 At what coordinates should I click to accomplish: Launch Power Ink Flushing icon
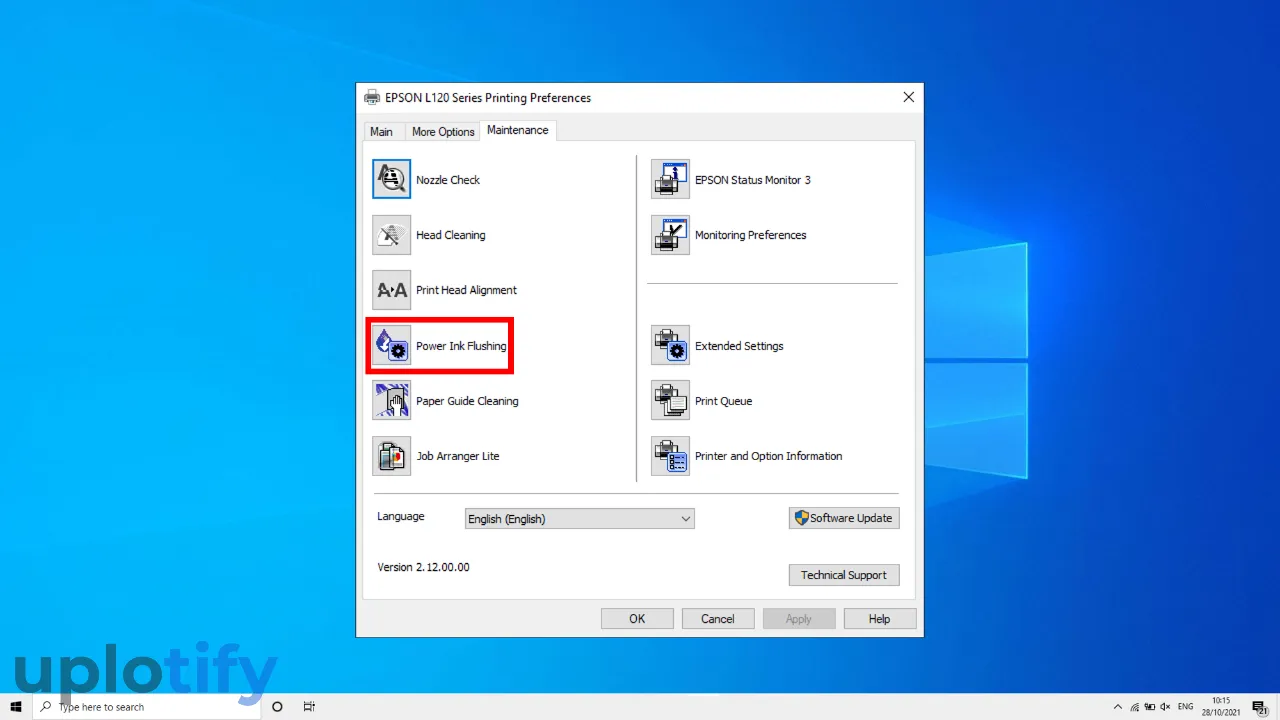[391, 346]
